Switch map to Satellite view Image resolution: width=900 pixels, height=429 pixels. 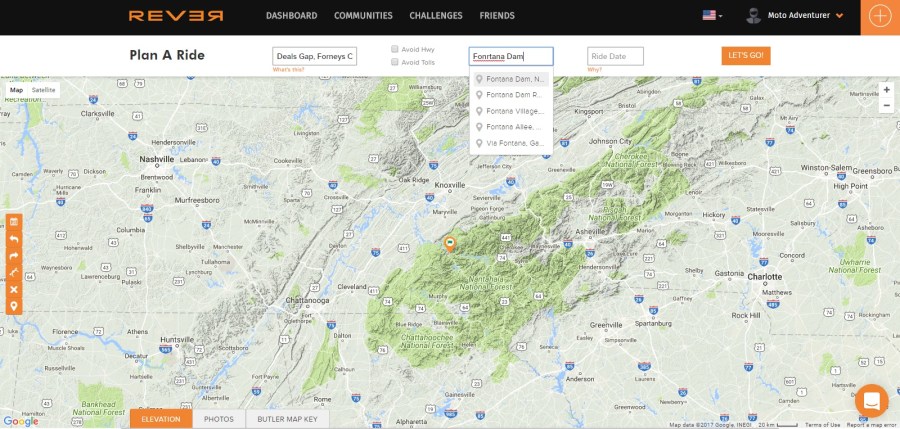coord(44,90)
